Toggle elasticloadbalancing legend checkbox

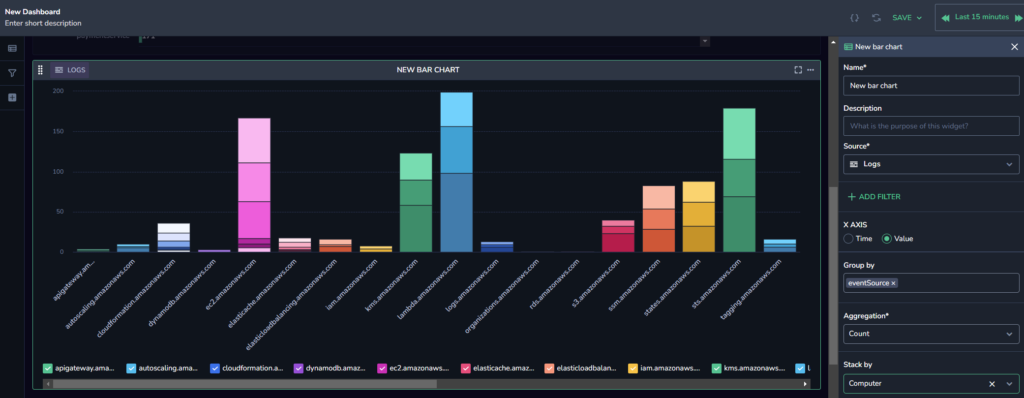pos(549,368)
